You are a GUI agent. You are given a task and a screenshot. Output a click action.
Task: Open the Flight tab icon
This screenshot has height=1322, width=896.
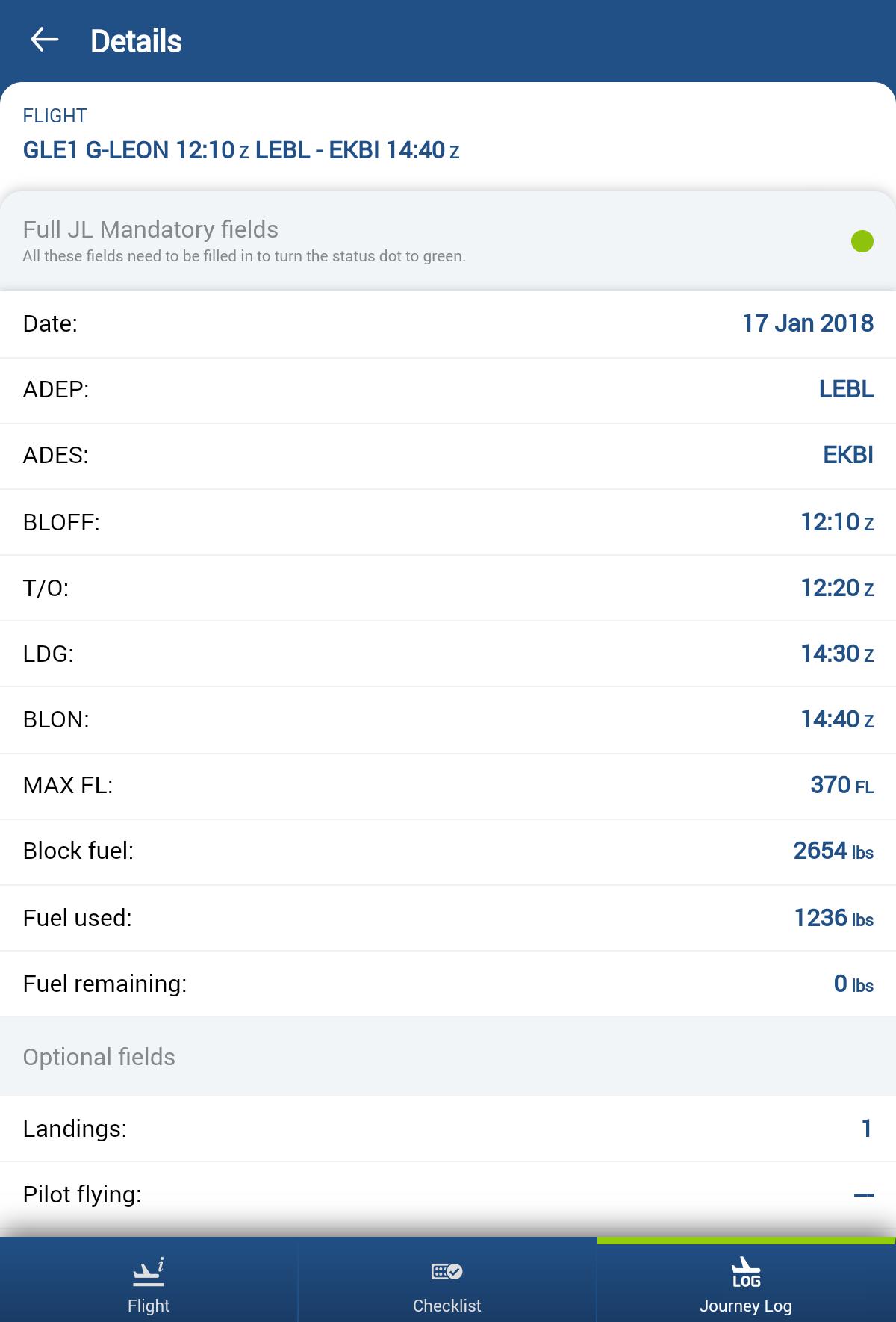(x=149, y=1273)
